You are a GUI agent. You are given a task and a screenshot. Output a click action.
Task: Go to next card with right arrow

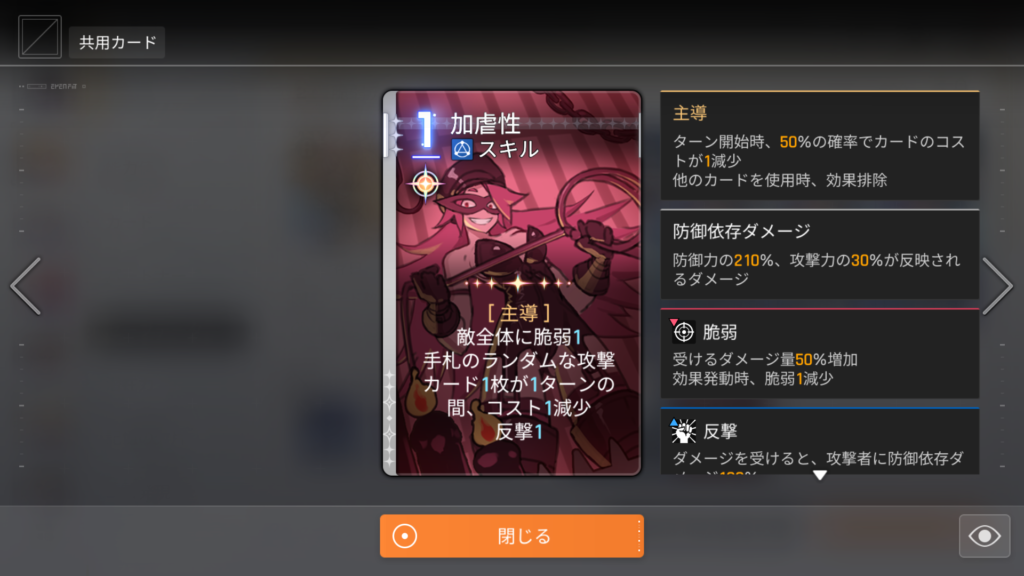click(997, 286)
